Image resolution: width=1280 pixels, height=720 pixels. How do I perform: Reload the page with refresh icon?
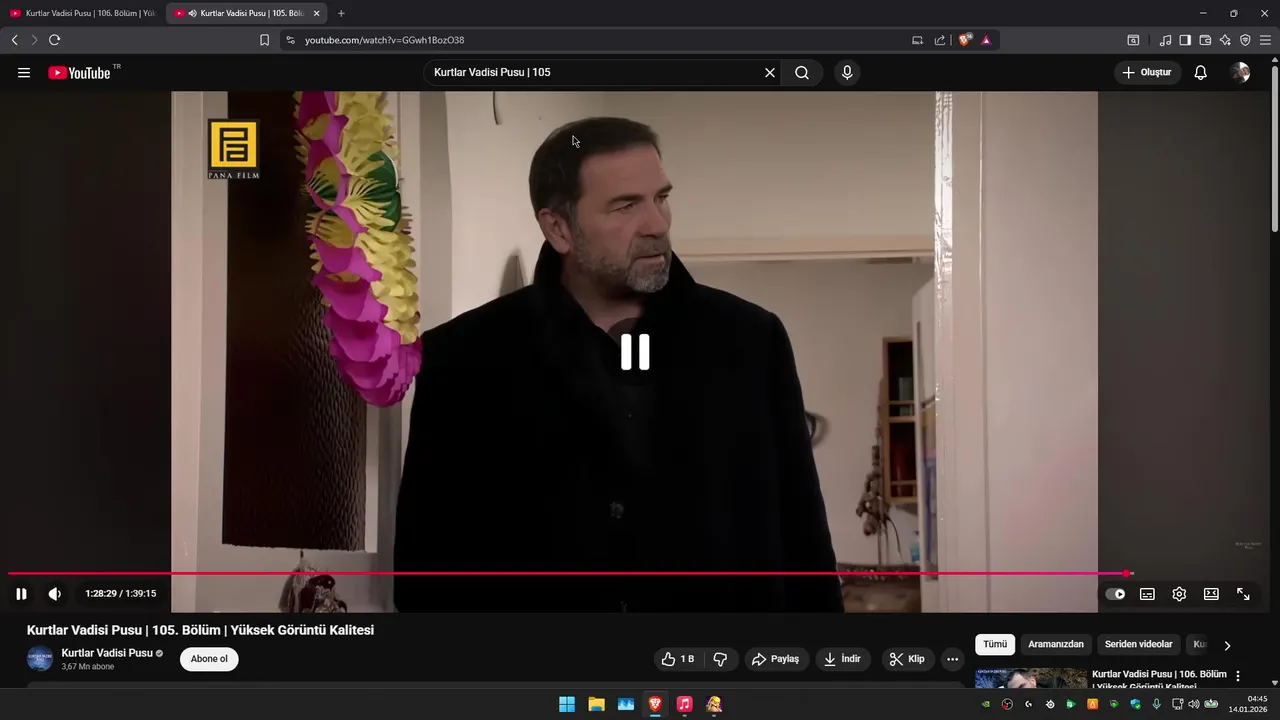(54, 40)
